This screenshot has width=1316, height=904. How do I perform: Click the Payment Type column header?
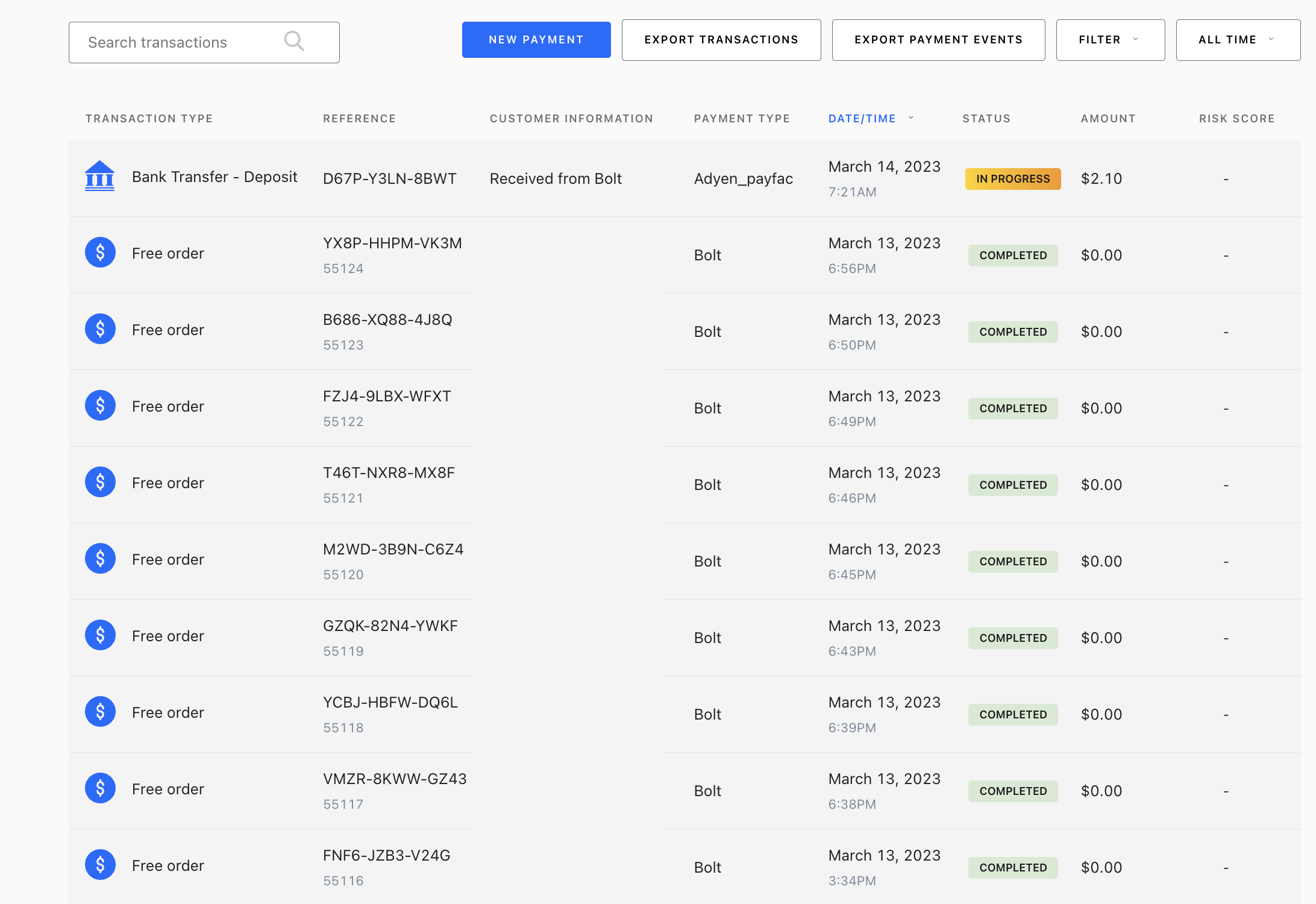pyautogui.click(x=742, y=119)
